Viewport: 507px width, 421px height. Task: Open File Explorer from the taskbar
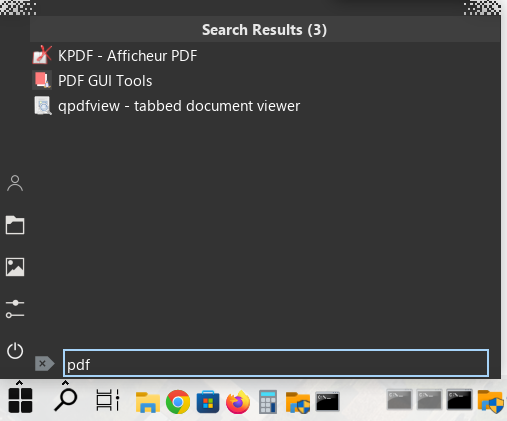(148, 402)
